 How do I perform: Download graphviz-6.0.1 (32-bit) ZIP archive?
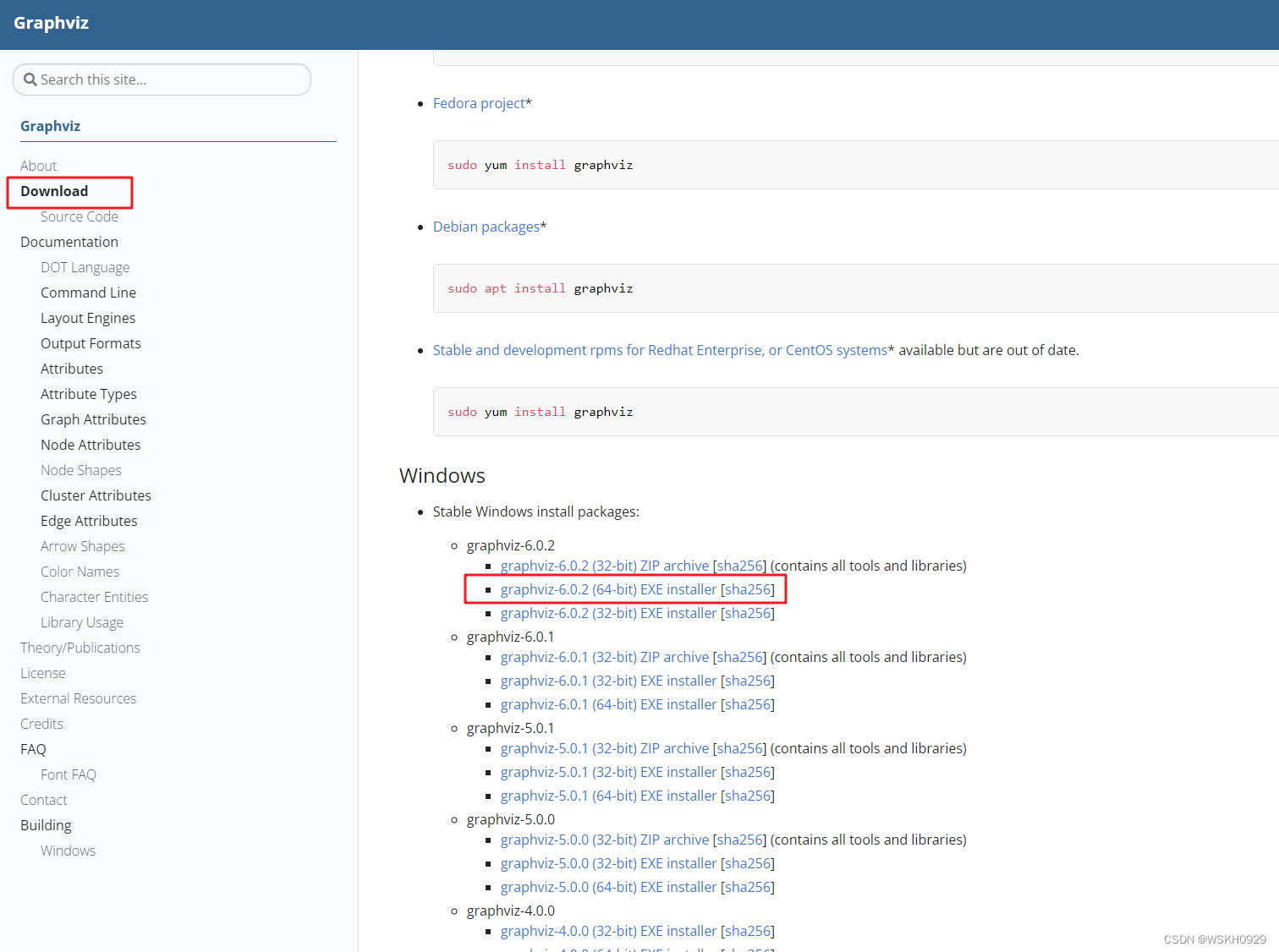(605, 657)
